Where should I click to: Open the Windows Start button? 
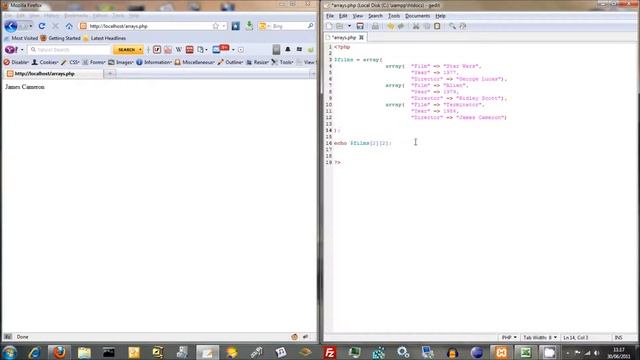click(x=9, y=352)
